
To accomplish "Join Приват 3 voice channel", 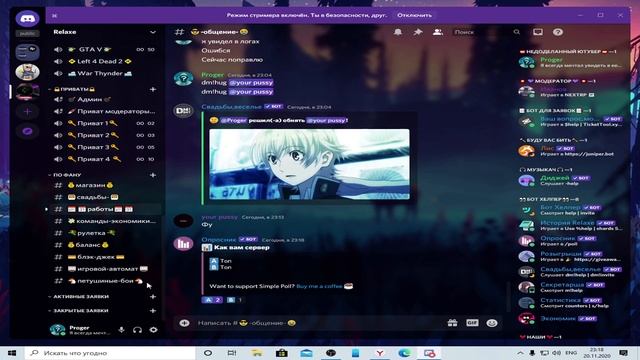I will pyautogui.click(x=105, y=147).
